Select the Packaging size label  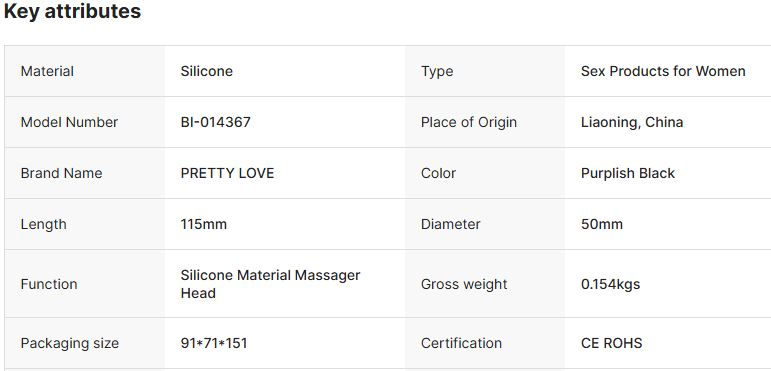70,343
